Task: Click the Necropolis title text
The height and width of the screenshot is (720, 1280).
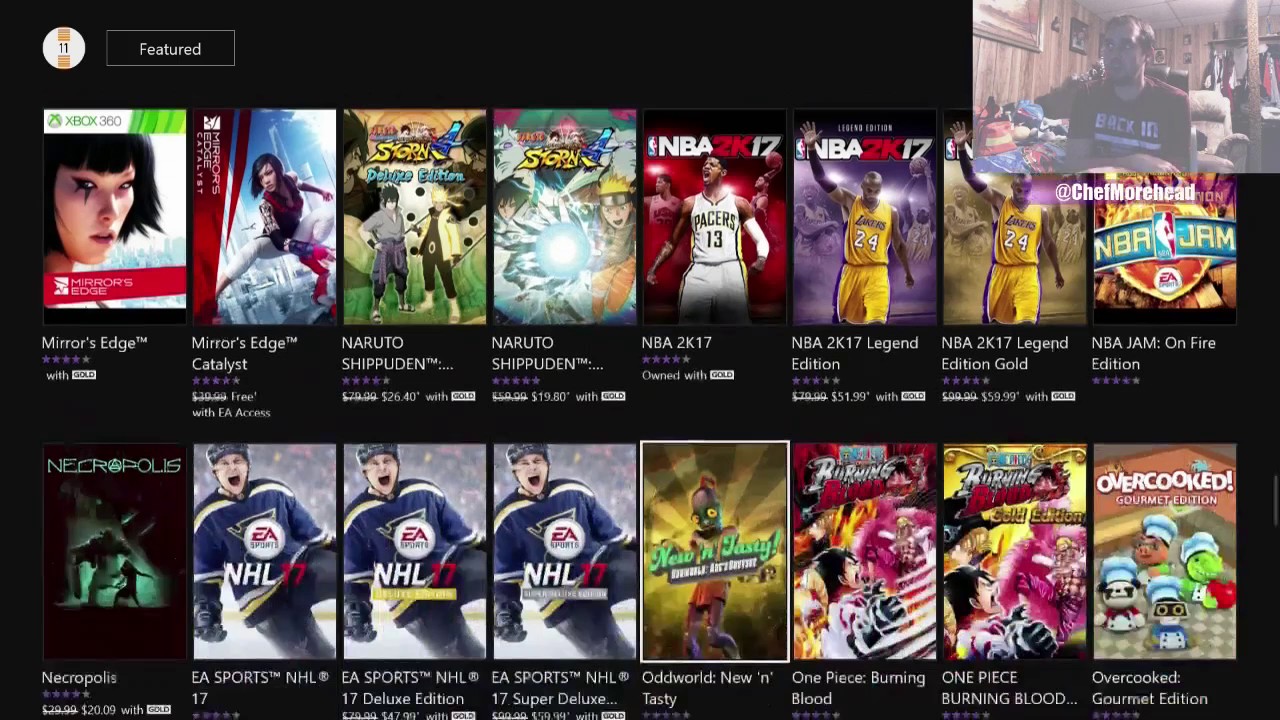Action: pos(79,678)
